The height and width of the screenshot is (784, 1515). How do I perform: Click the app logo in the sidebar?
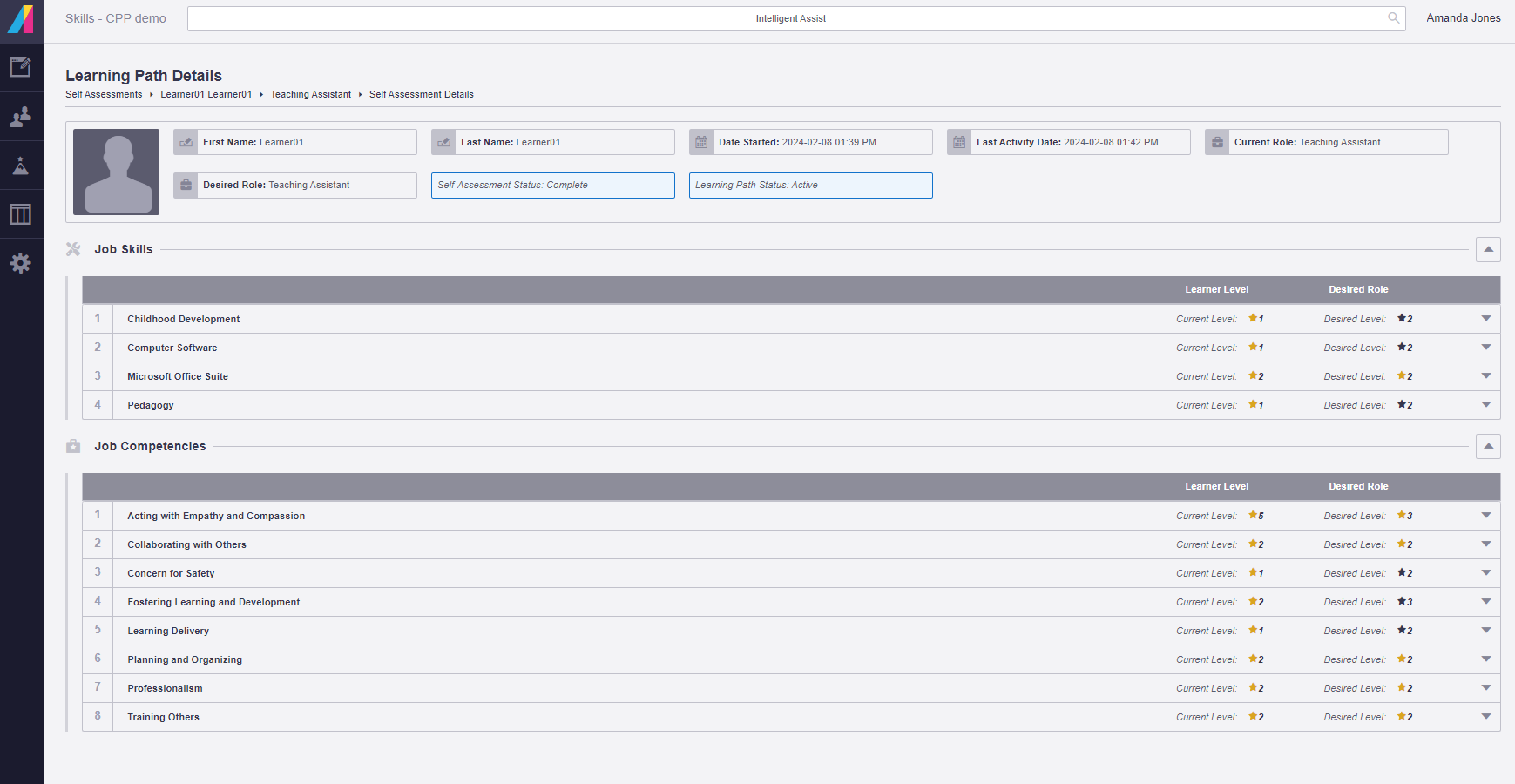pos(21,19)
